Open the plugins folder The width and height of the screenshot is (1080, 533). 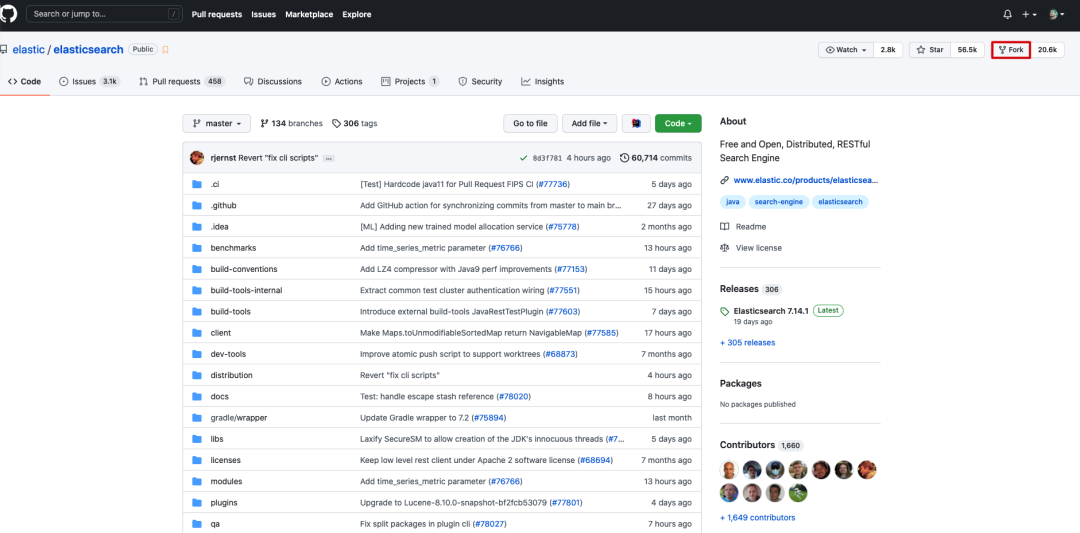224,503
